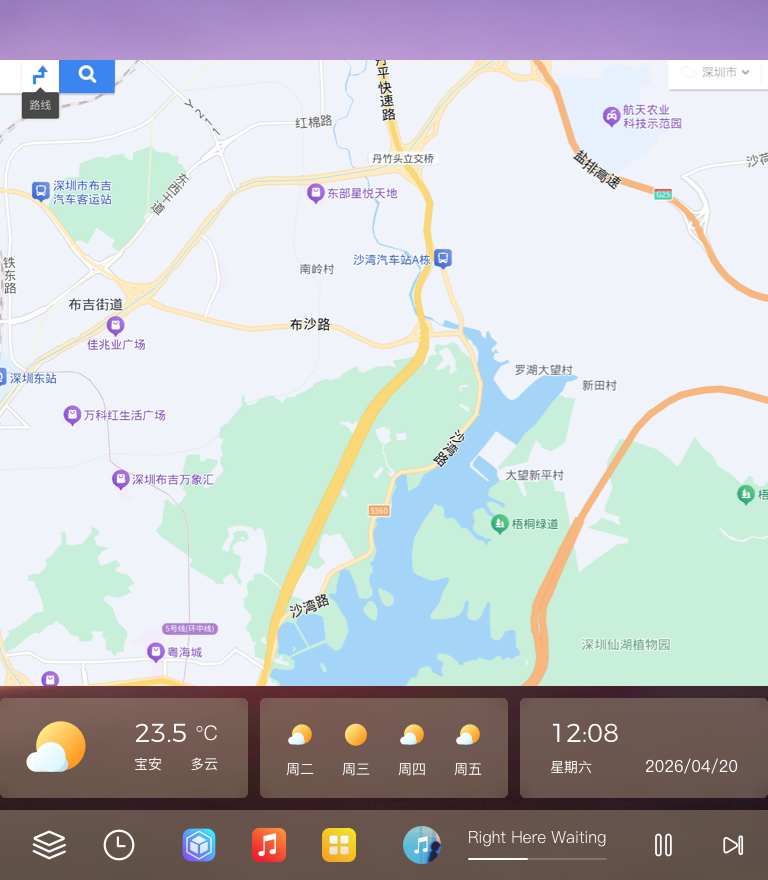Pause the current song
The width and height of the screenshot is (768, 880).
pyautogui.click(x=663, y=845)
